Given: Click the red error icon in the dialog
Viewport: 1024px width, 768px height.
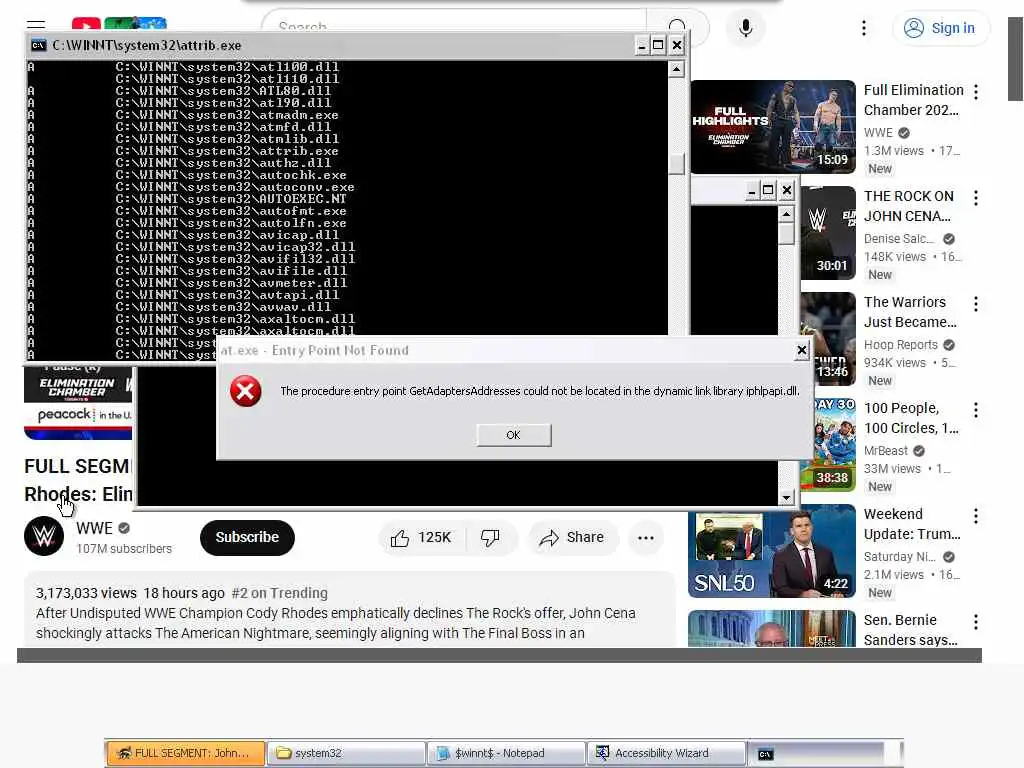Looking at the screenshot, I should (x=246, y=391).
